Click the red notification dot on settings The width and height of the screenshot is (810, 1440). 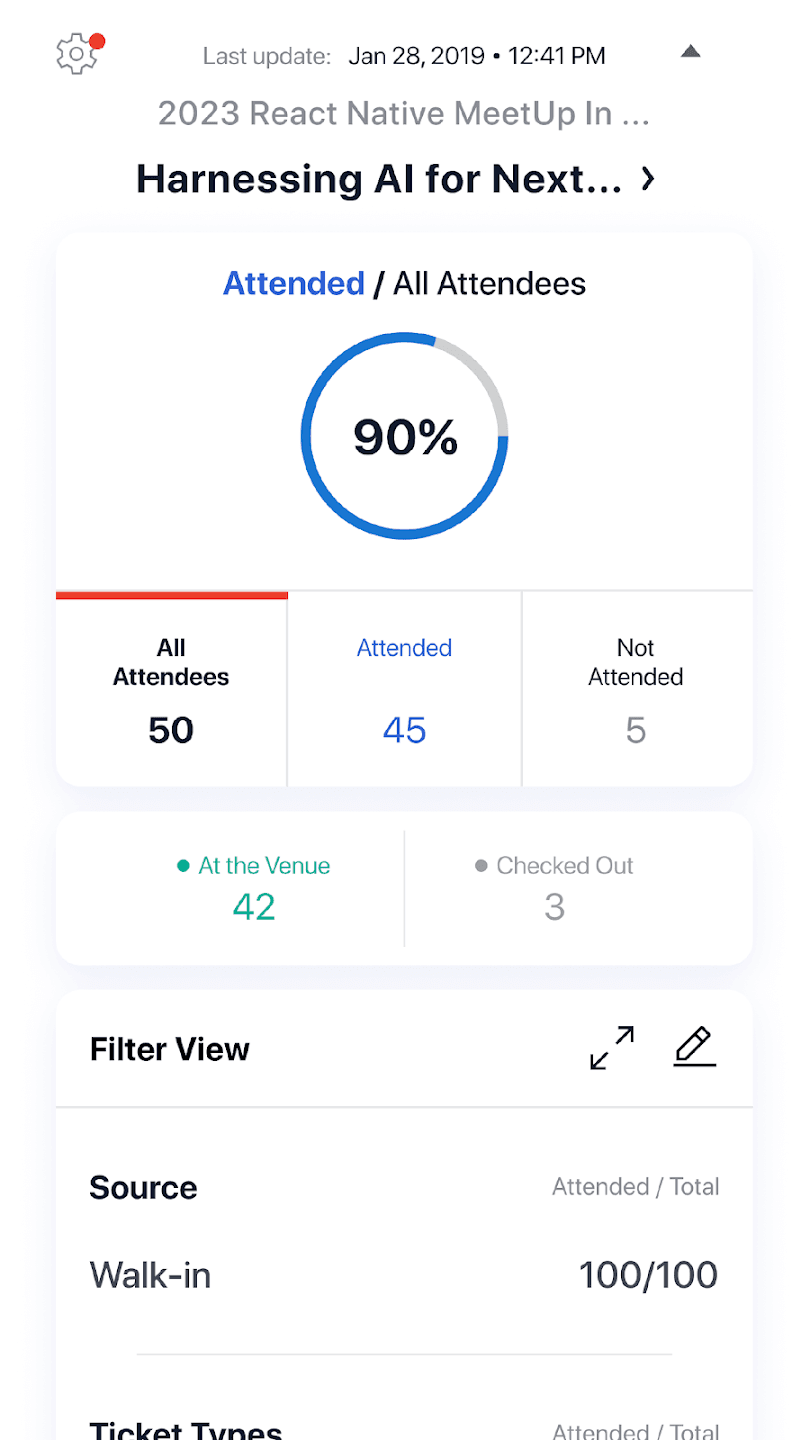click(x=97, y=41)
